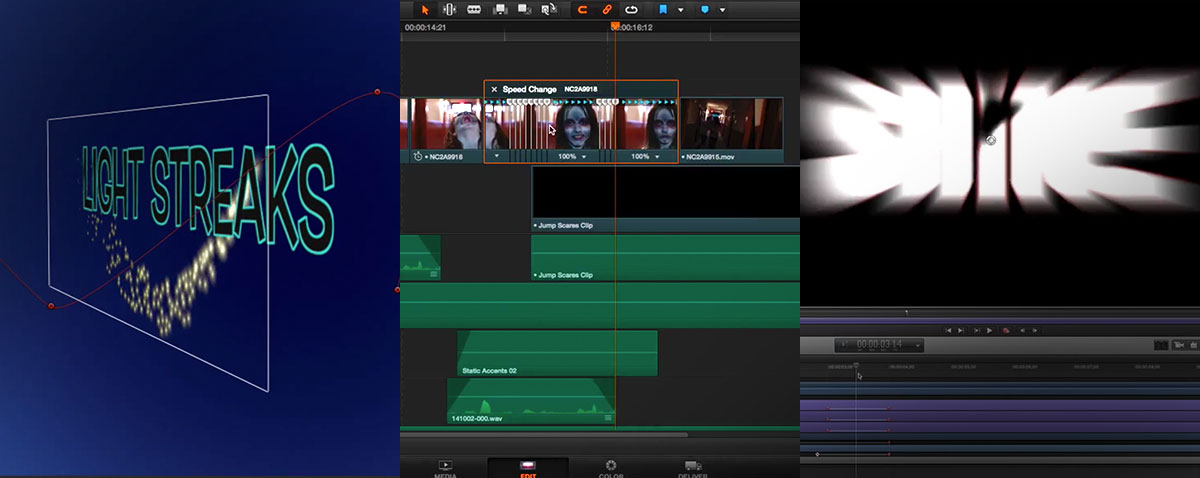
Task: Click the red record button
Action: pos(1005,330)
